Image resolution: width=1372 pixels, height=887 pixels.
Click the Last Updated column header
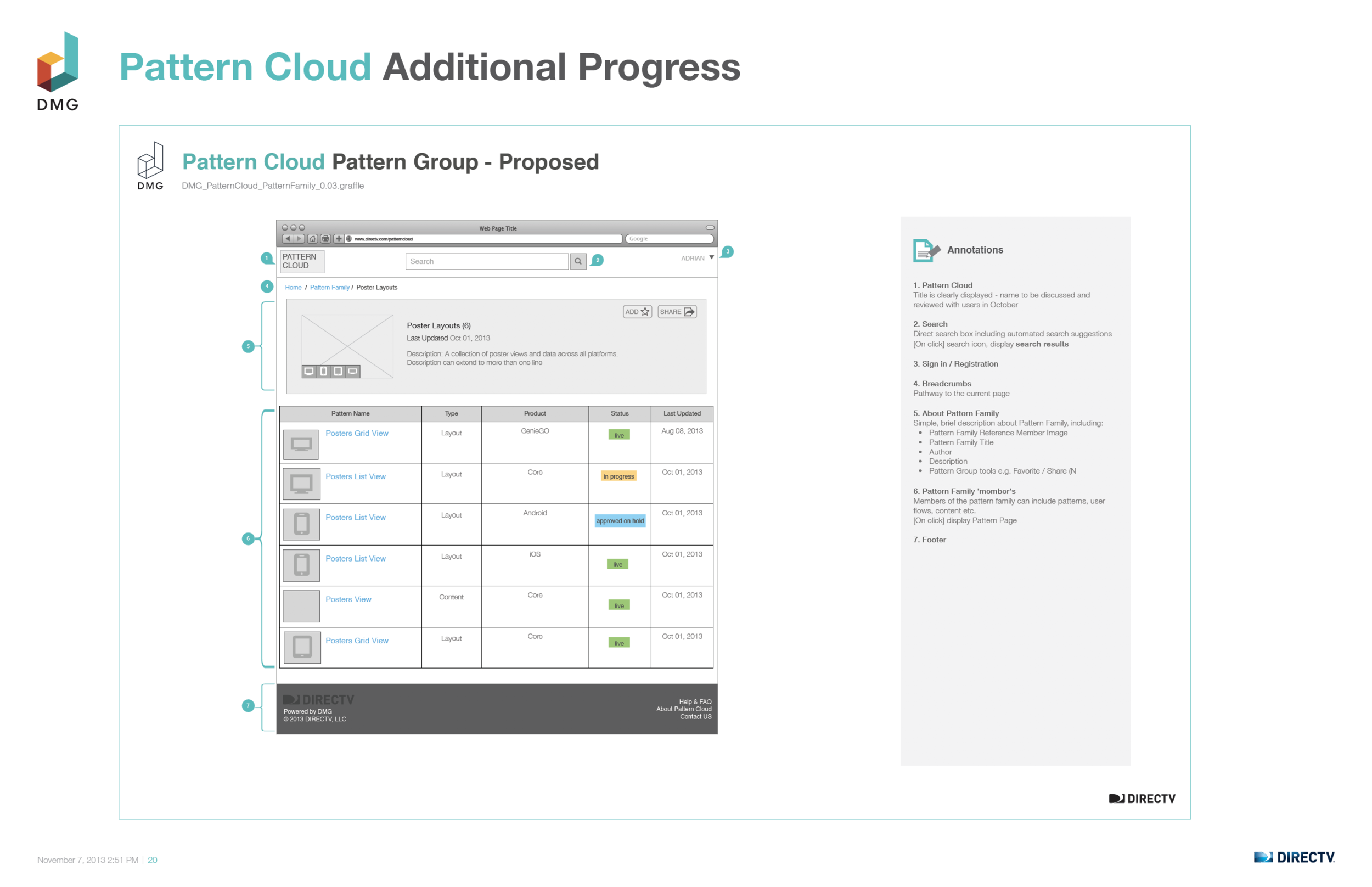tap(682, 413)
